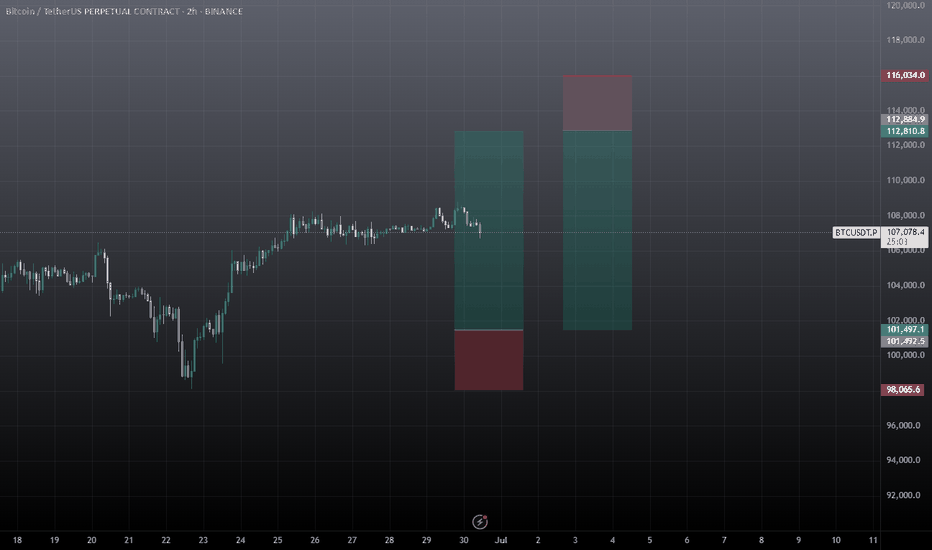Viewport: 932px width, 550px height.
Task: Click date 27 on the time axis
Action: 352,540
